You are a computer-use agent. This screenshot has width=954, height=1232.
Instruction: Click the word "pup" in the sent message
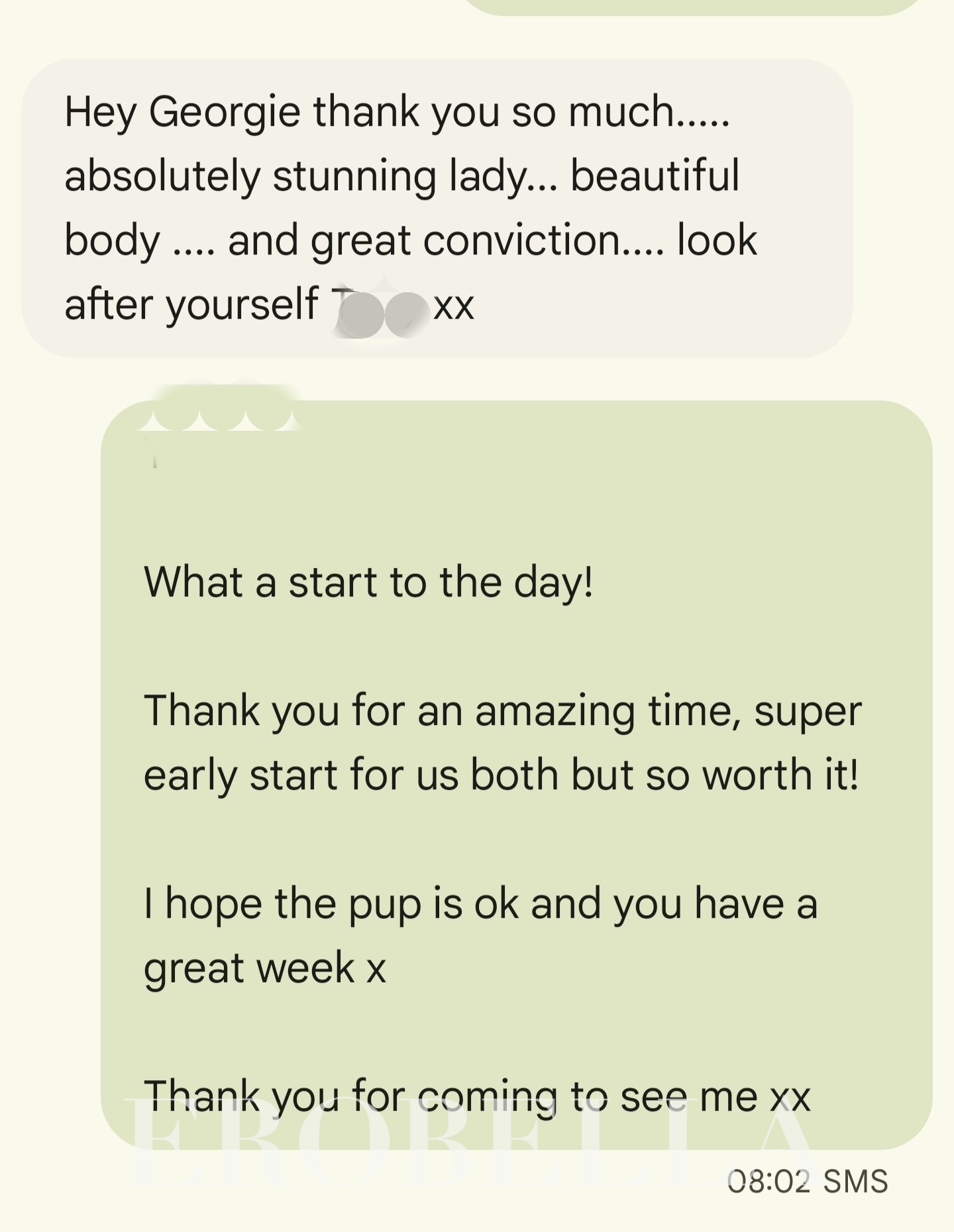coord(385,904)
